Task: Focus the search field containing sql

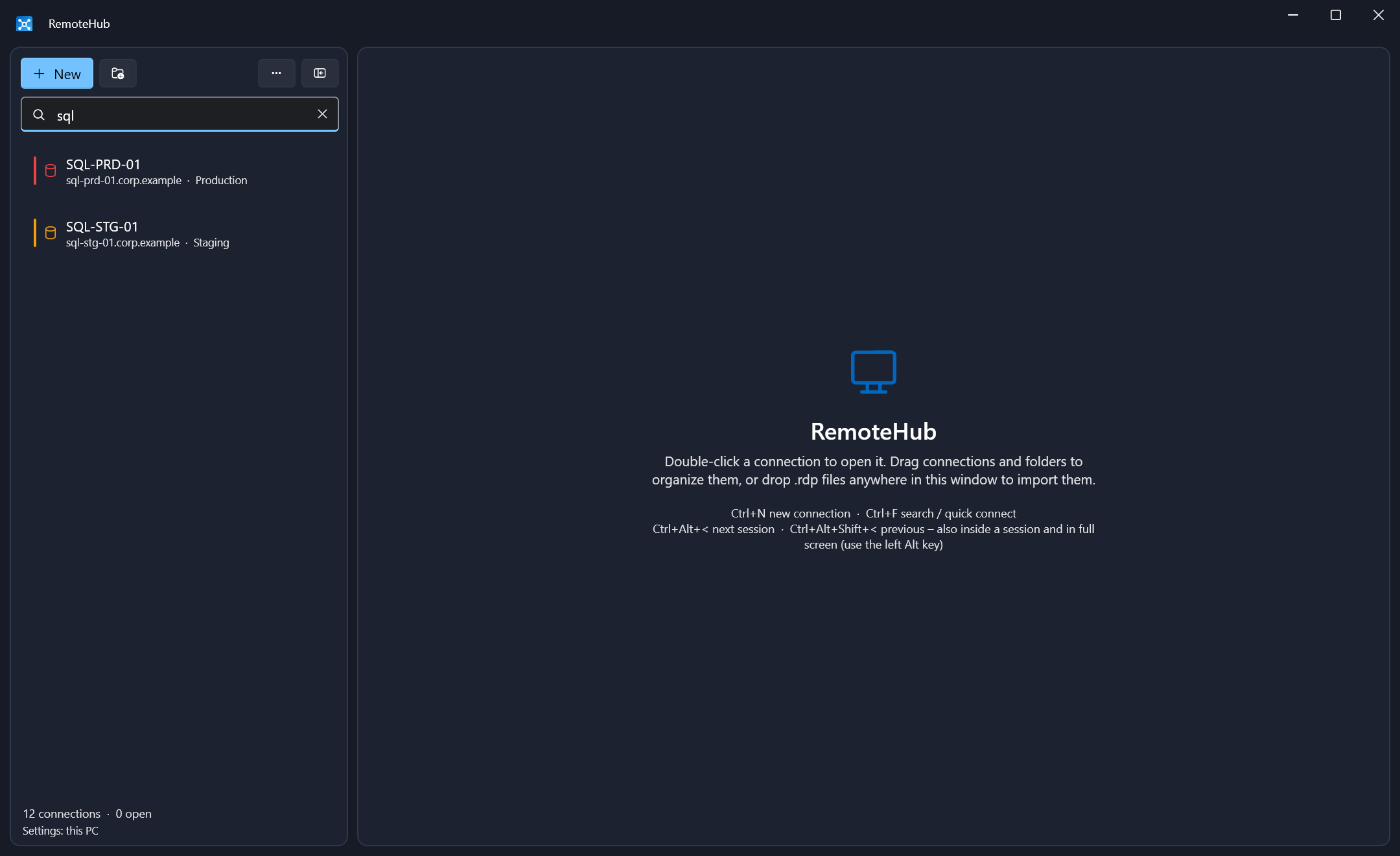Action: pos(180,115)
